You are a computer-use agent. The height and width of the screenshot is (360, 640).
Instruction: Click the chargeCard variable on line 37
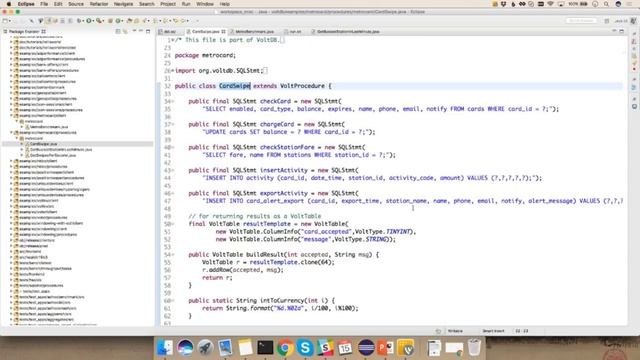[277, 124]
